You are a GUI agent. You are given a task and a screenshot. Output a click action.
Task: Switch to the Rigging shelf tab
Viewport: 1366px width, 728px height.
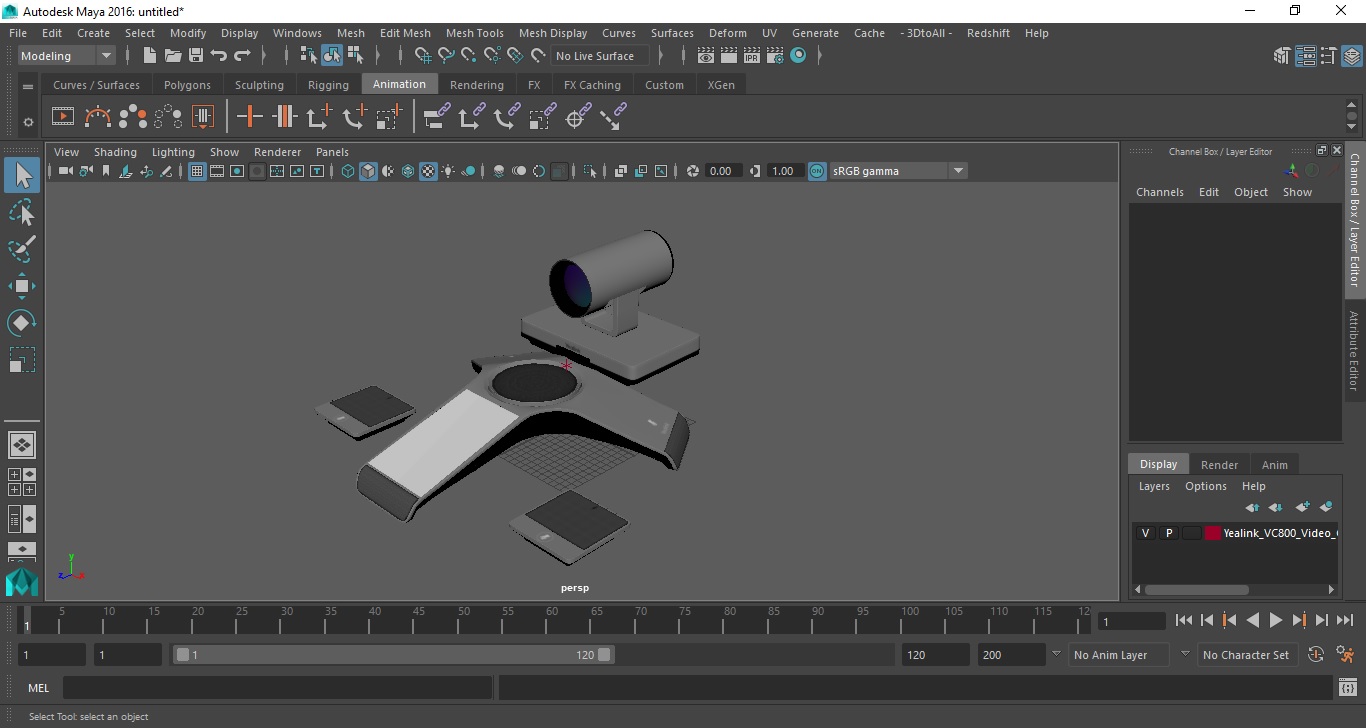coord(328,85)
